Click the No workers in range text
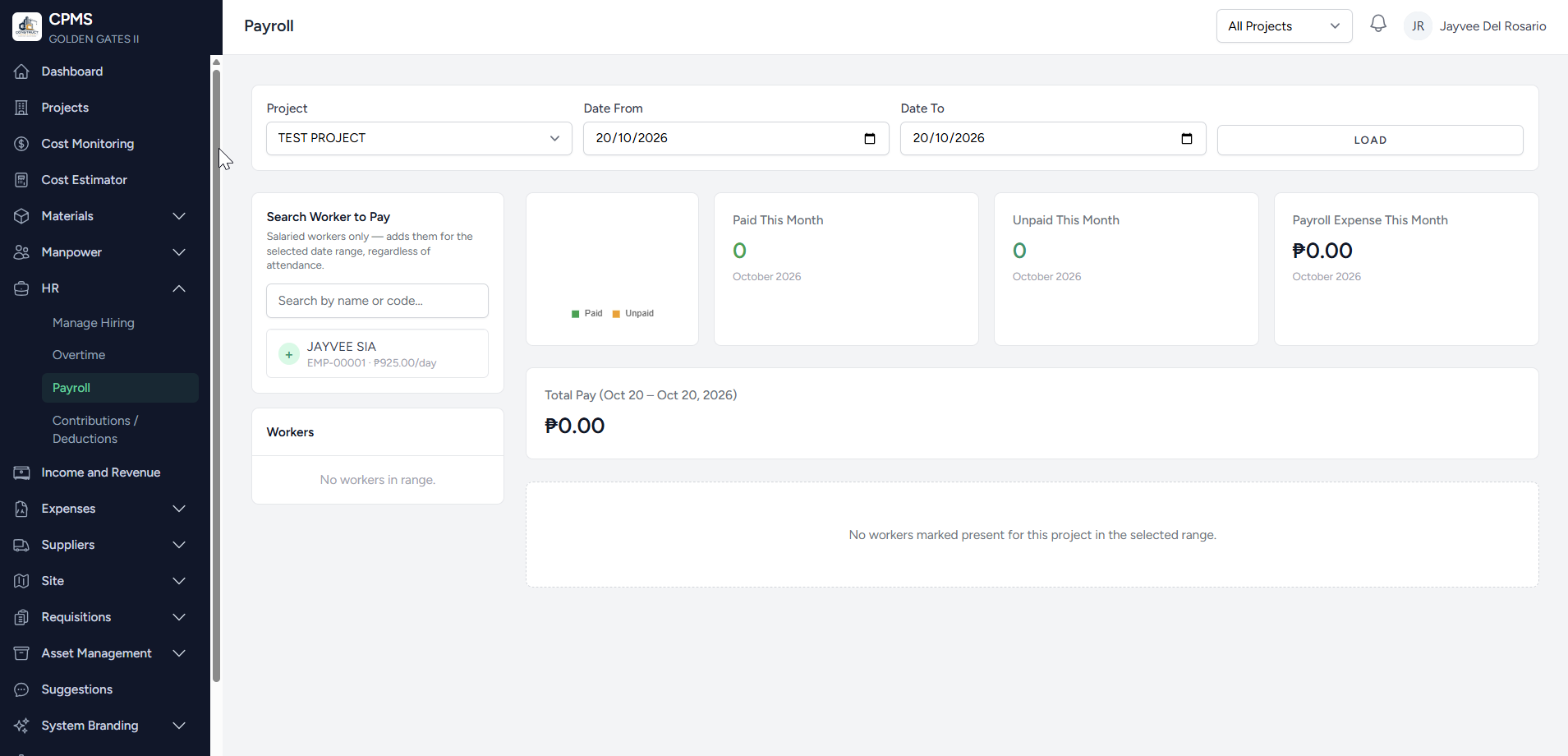 pyautogui.click(x=378, y=480)
